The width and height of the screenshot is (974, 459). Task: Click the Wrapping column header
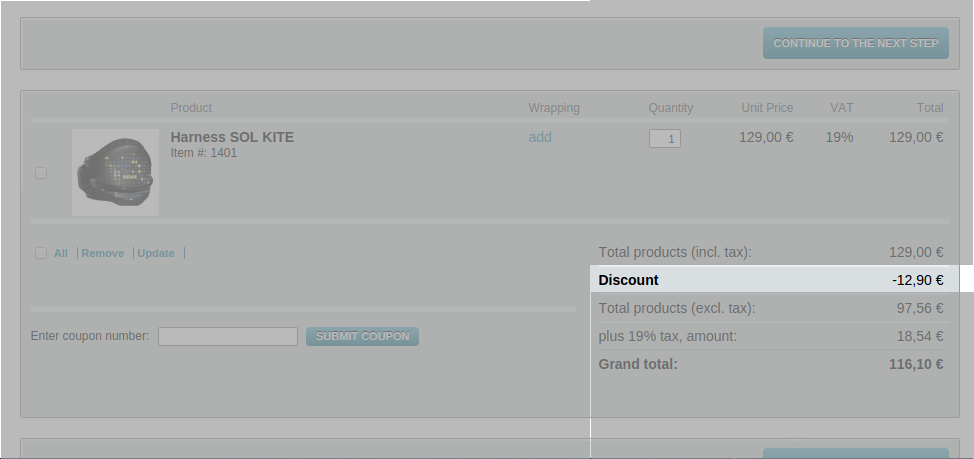tap(554, 108)
